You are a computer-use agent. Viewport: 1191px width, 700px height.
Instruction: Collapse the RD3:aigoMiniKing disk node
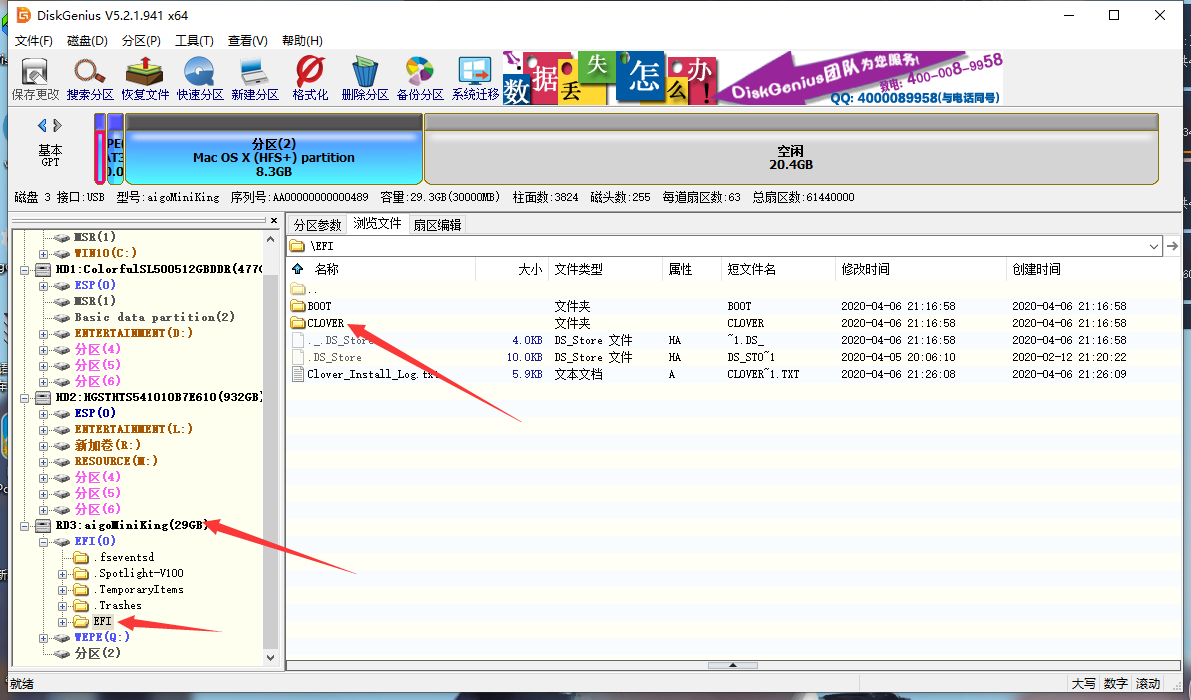25,525
